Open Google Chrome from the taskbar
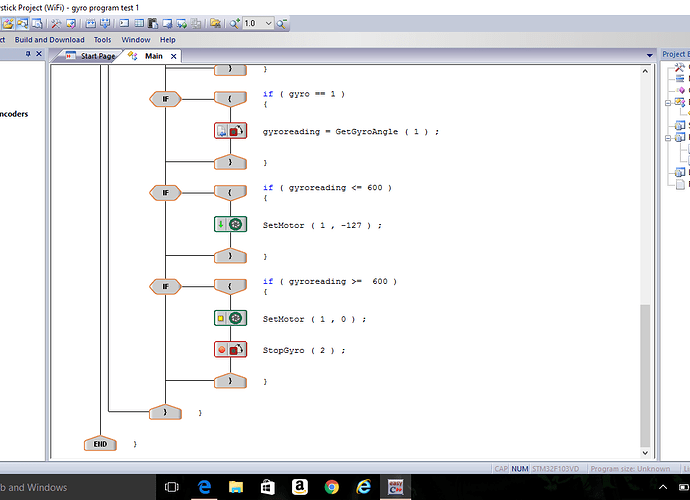690x500 pixels. tap(332, 487)
